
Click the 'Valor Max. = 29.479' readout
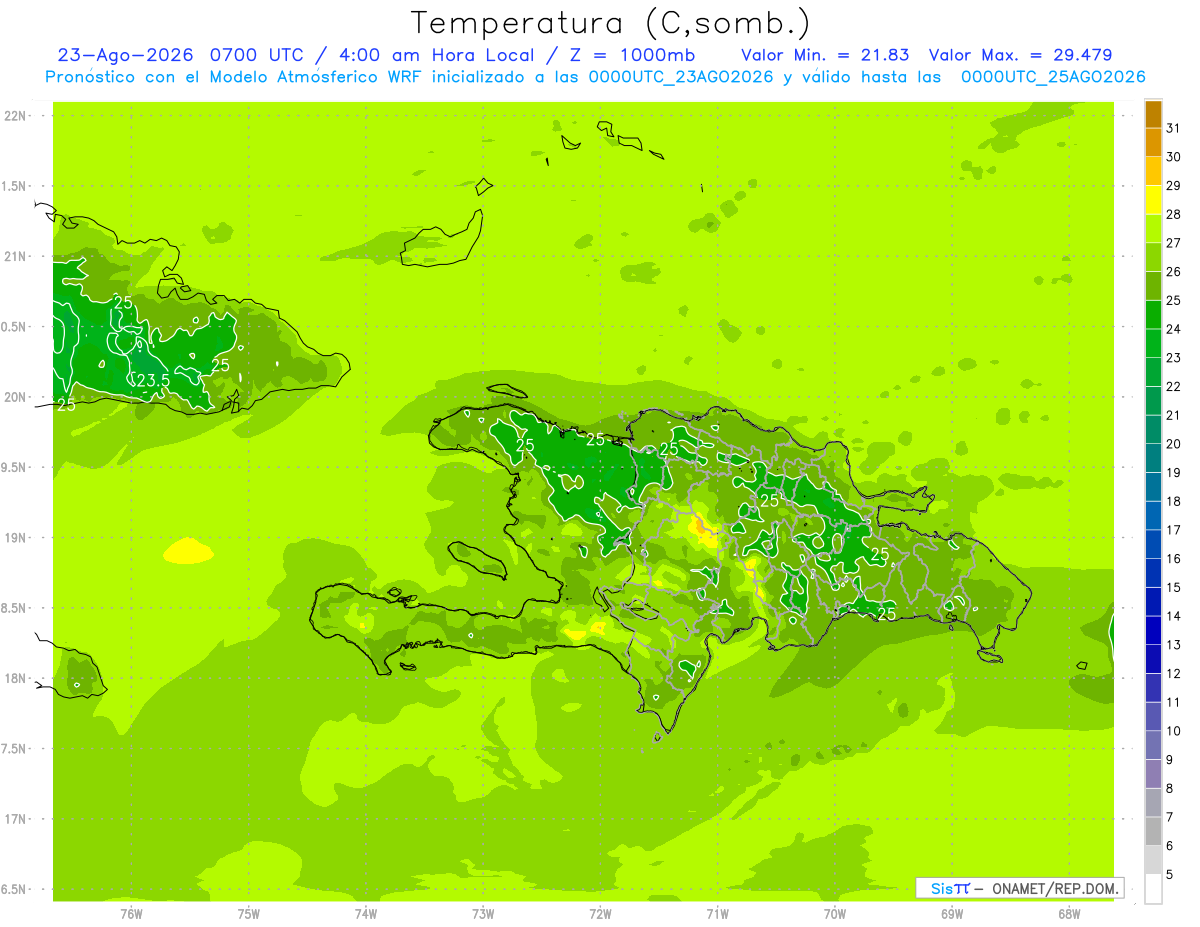coord(1020,55)
